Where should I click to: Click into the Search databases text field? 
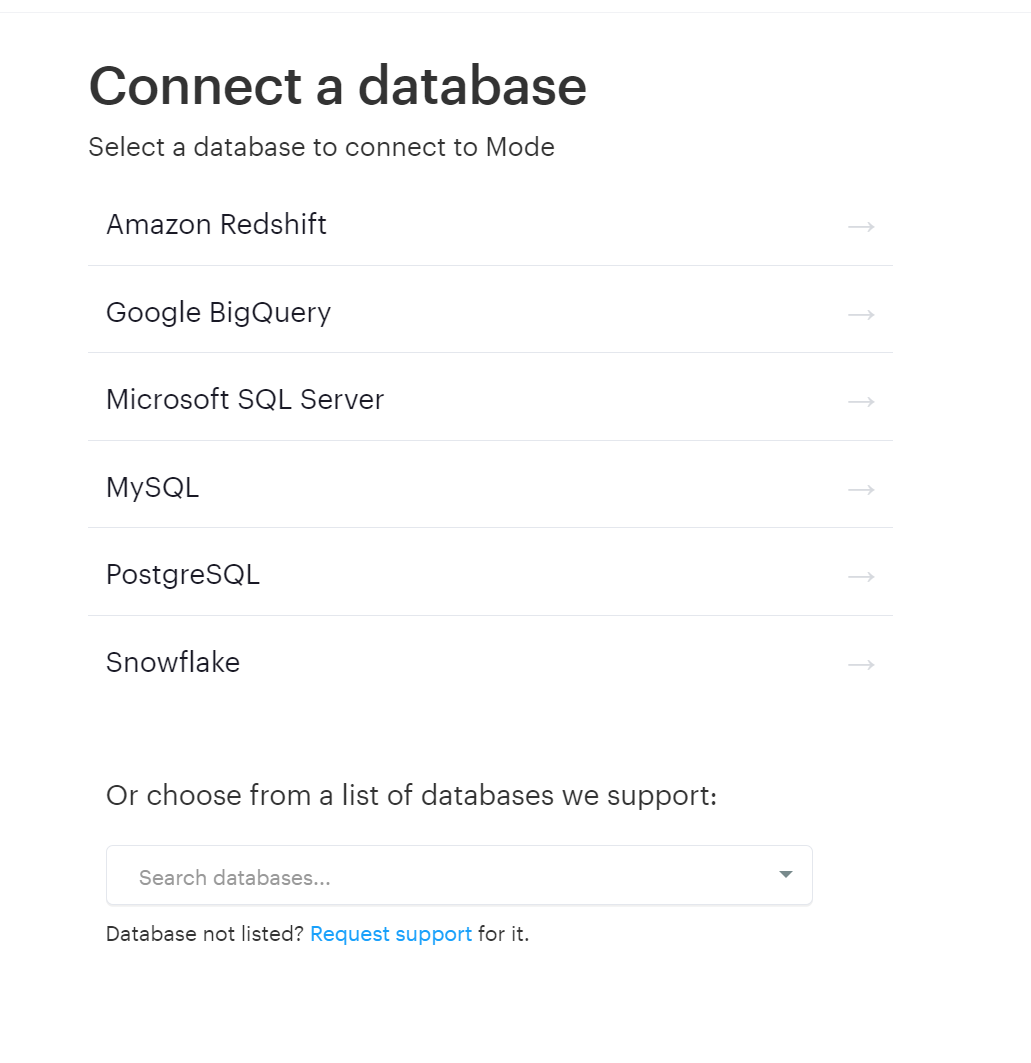459,875
